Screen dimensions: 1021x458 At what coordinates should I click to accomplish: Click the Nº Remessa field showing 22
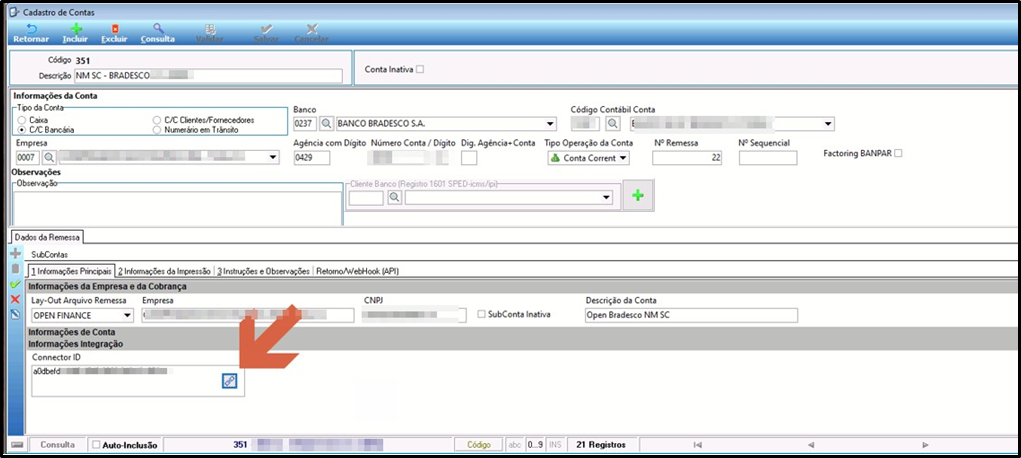tap(687, 158)
